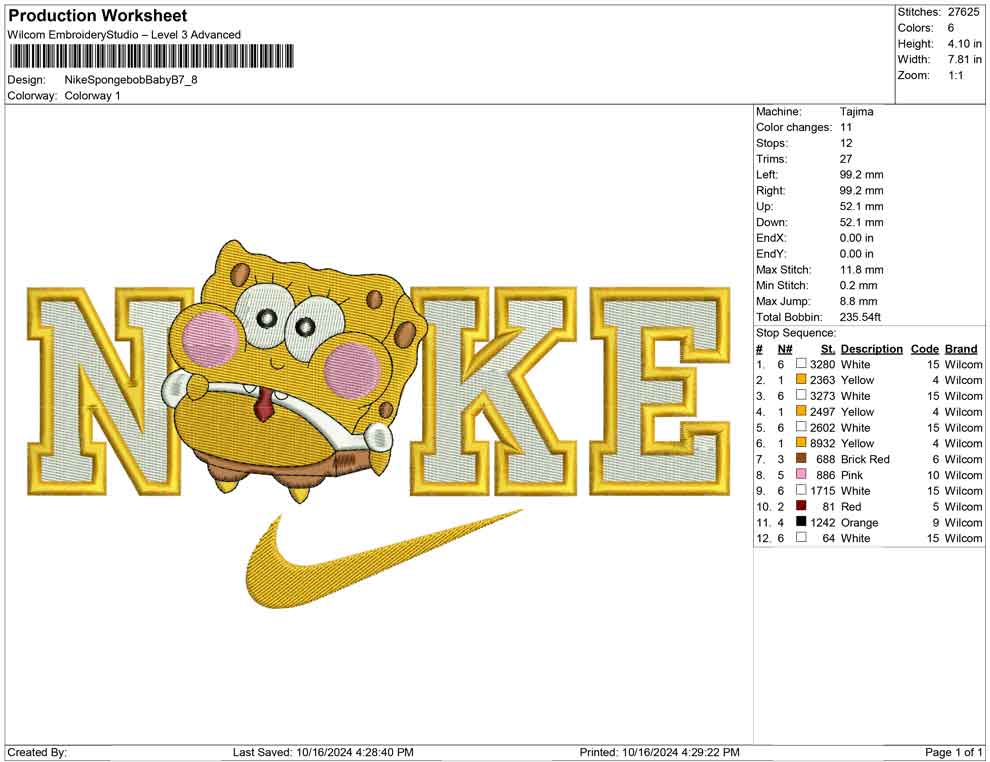Click the Trims value 27
Viewport: 990px width, 762px height.
846,159
